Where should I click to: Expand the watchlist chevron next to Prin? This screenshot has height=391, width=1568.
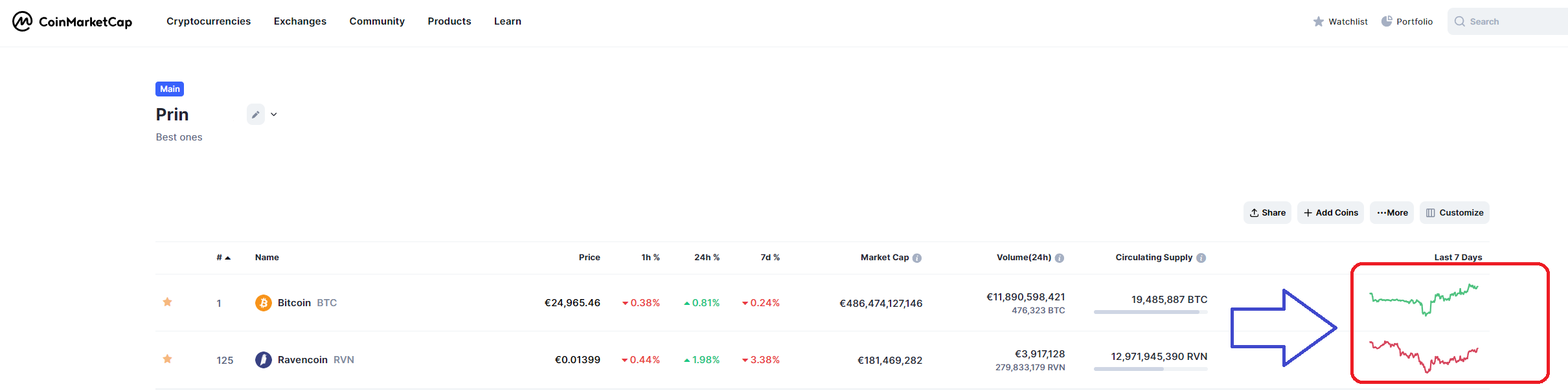[274, 115]
